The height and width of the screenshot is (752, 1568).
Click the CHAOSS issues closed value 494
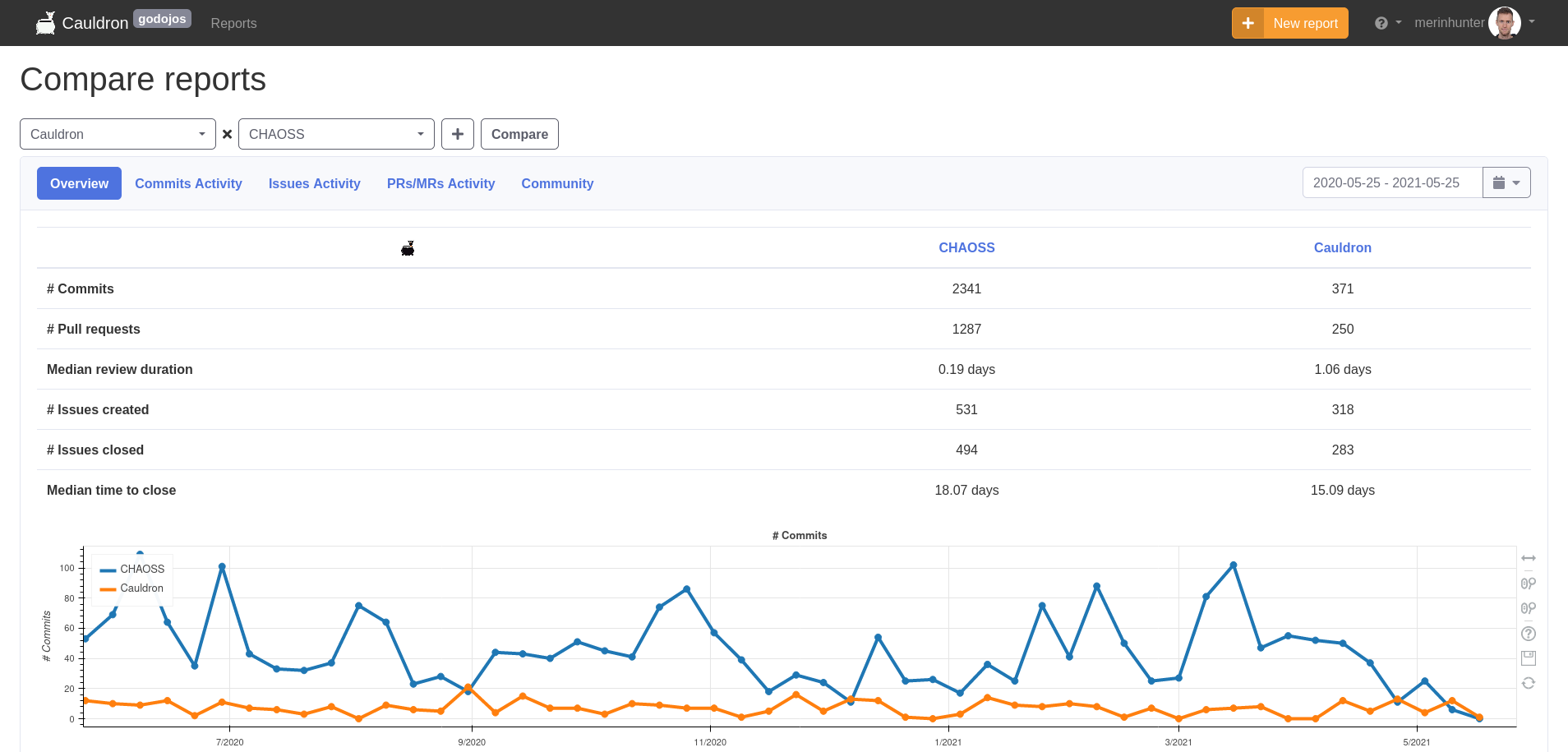coord(966,450)
